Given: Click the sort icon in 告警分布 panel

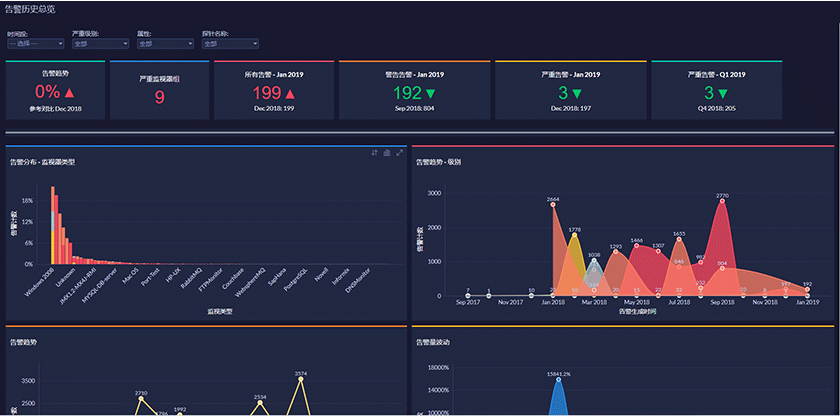Looking at the screenshot, I should pos(374,153).
